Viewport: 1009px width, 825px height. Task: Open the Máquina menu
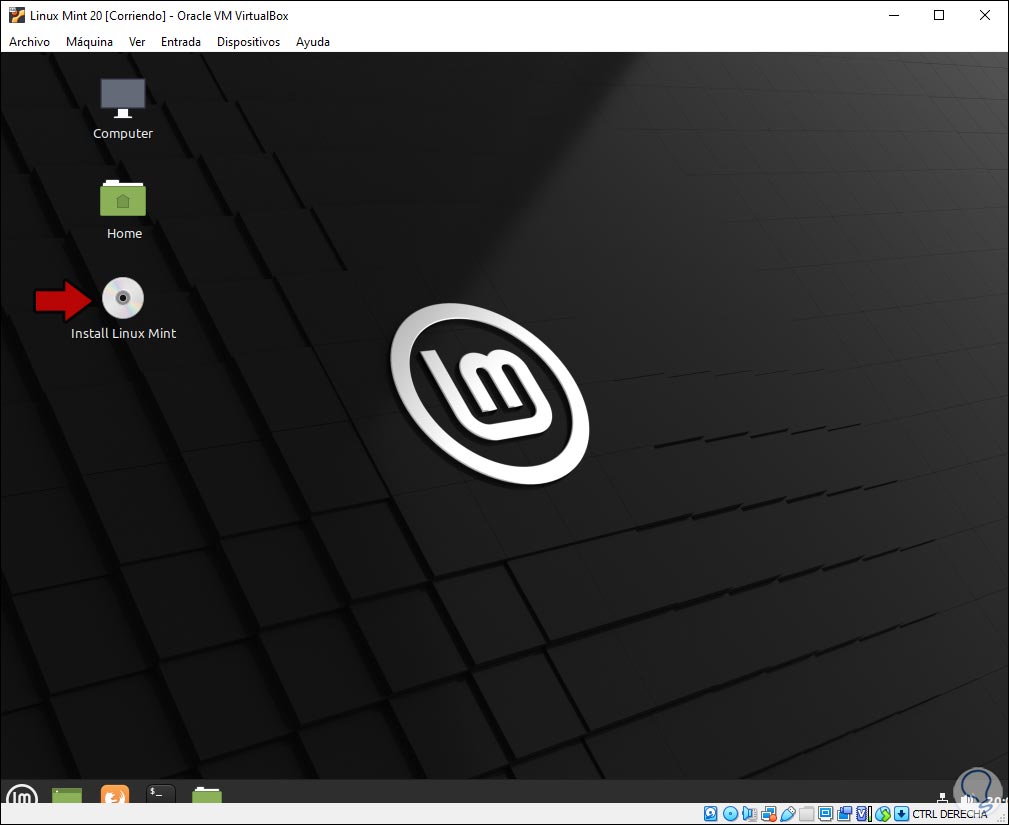coord(89,42)
